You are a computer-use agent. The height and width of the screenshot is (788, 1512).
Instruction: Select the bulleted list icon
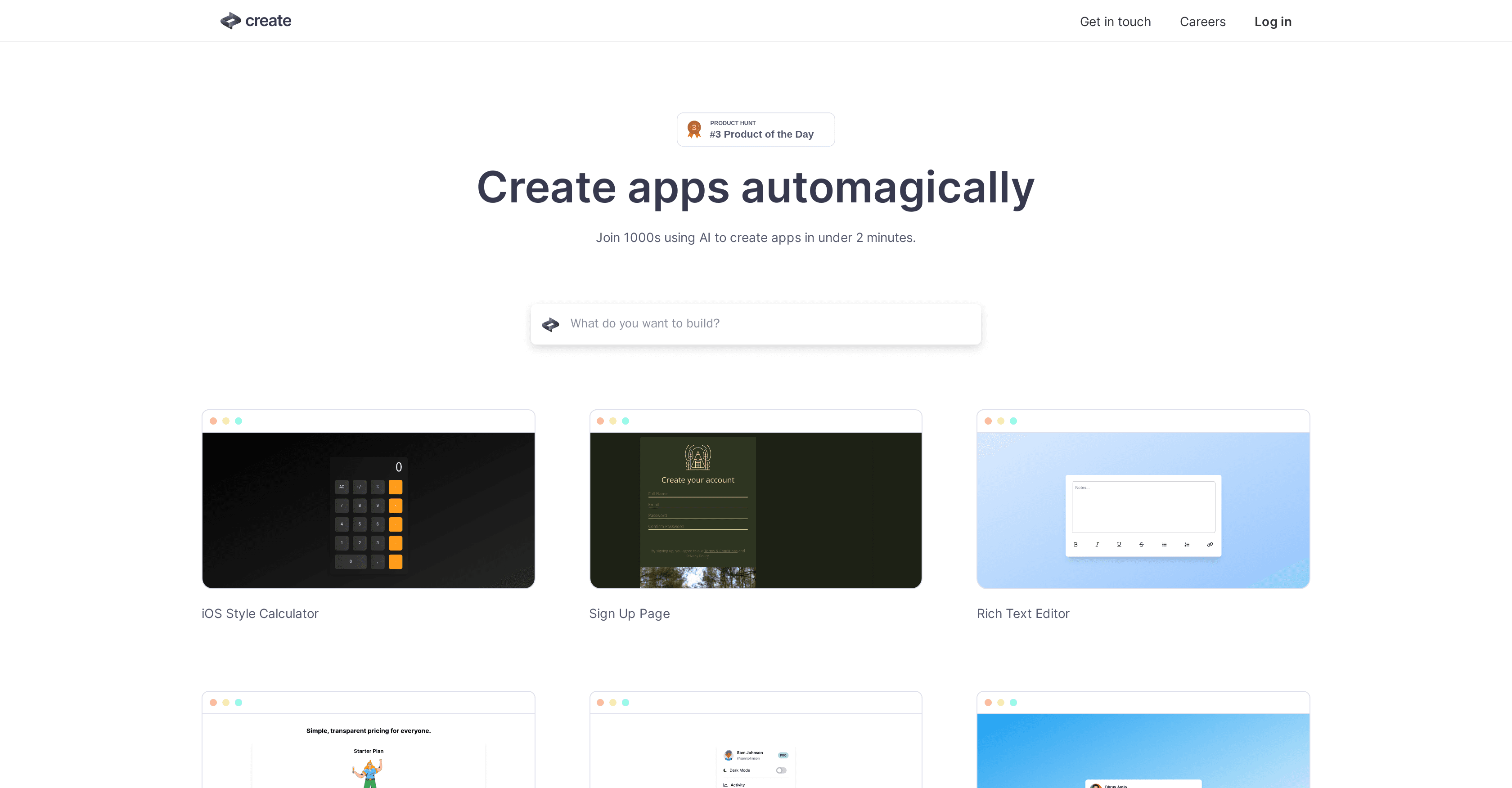coord(1165,545)
